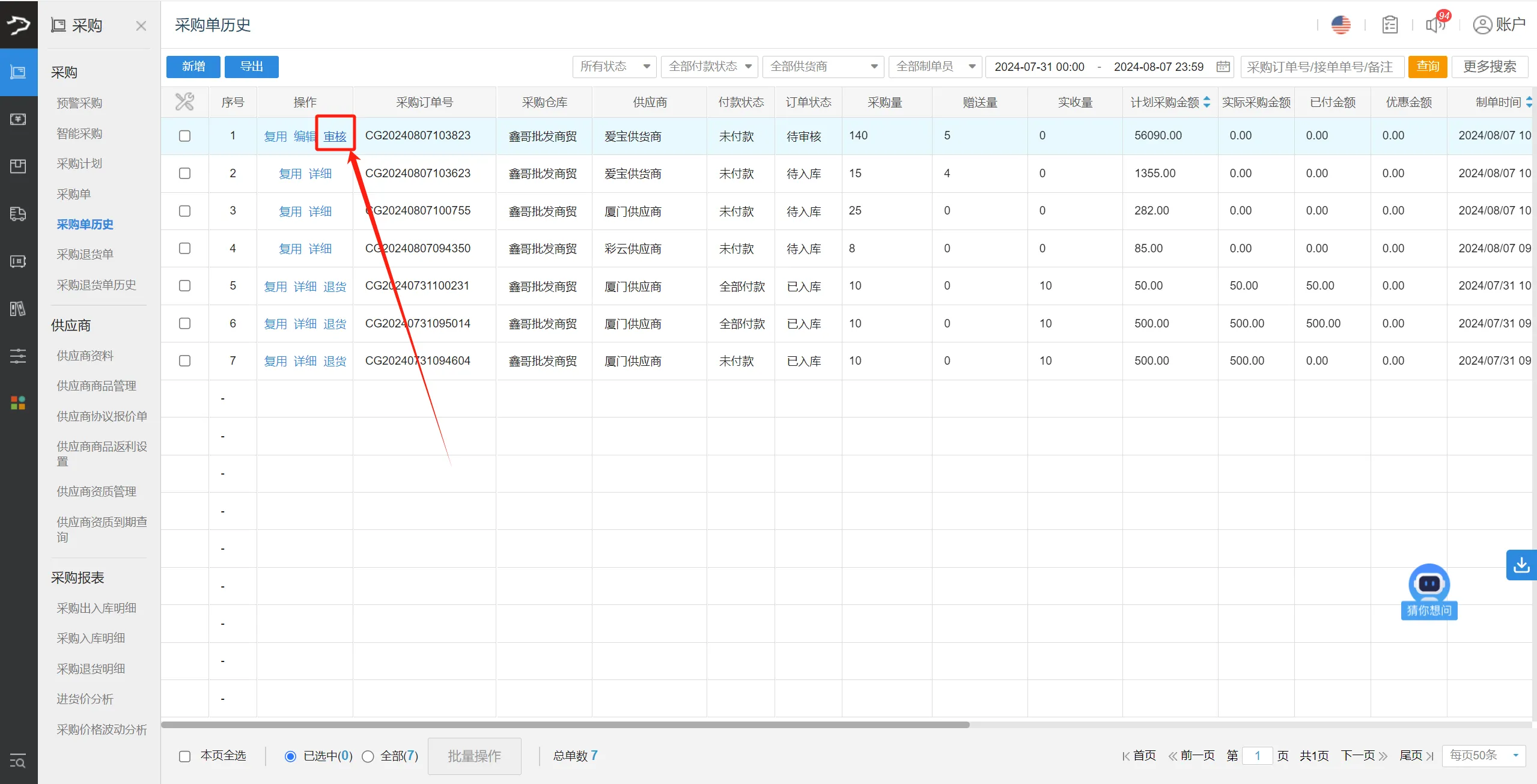Click the blue download side button
This screenshot has height=784, width=1537.
[x=1521, y=565]
